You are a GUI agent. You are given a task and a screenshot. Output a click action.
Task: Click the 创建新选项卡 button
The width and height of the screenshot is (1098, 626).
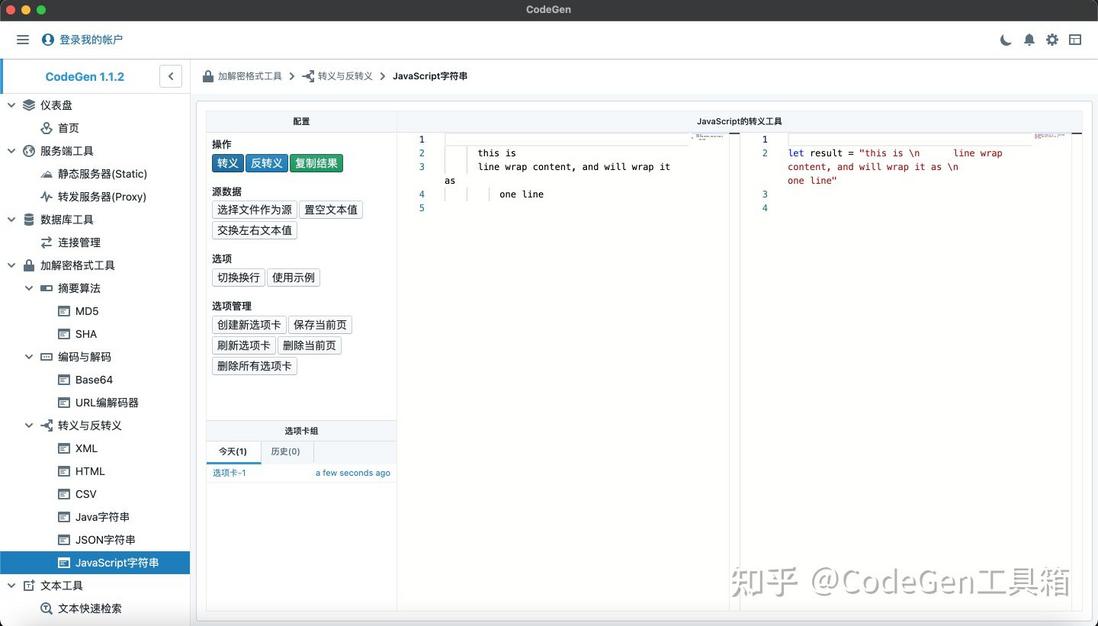point(249,325)
